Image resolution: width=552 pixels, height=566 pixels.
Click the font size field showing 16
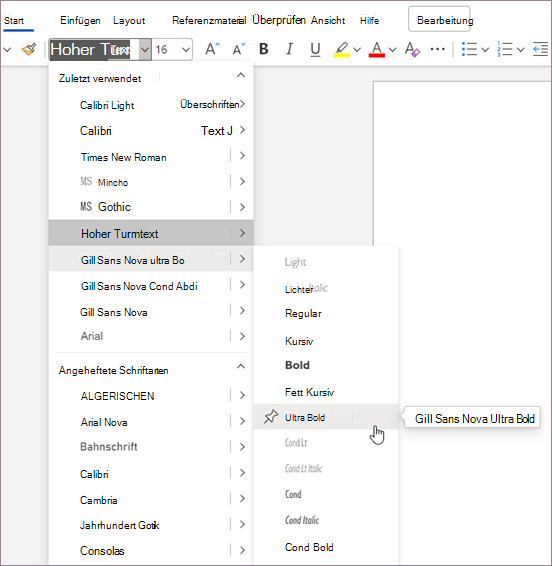tap(167, 49)
